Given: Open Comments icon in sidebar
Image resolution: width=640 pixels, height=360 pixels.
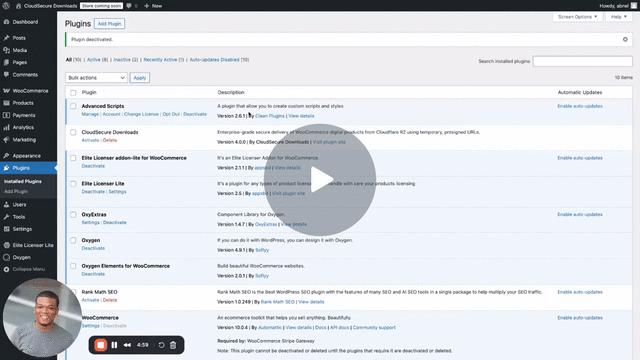Looking at the screenshot, I should 6,75.
